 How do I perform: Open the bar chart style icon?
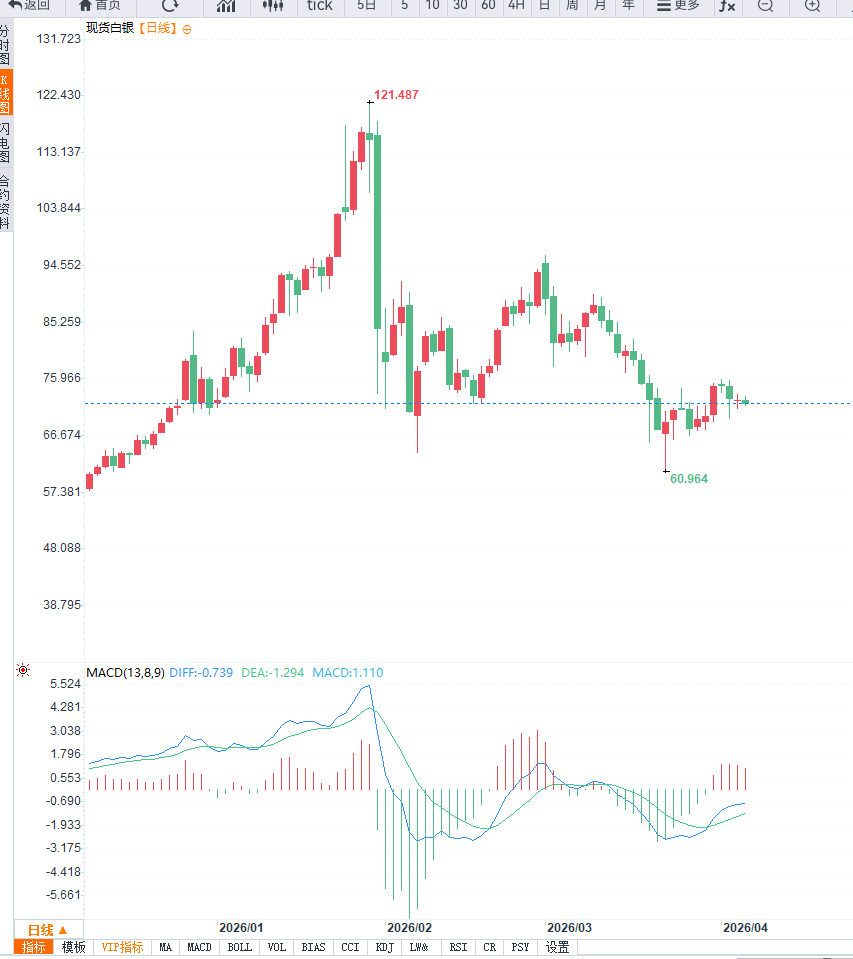(x=226, y=5)
